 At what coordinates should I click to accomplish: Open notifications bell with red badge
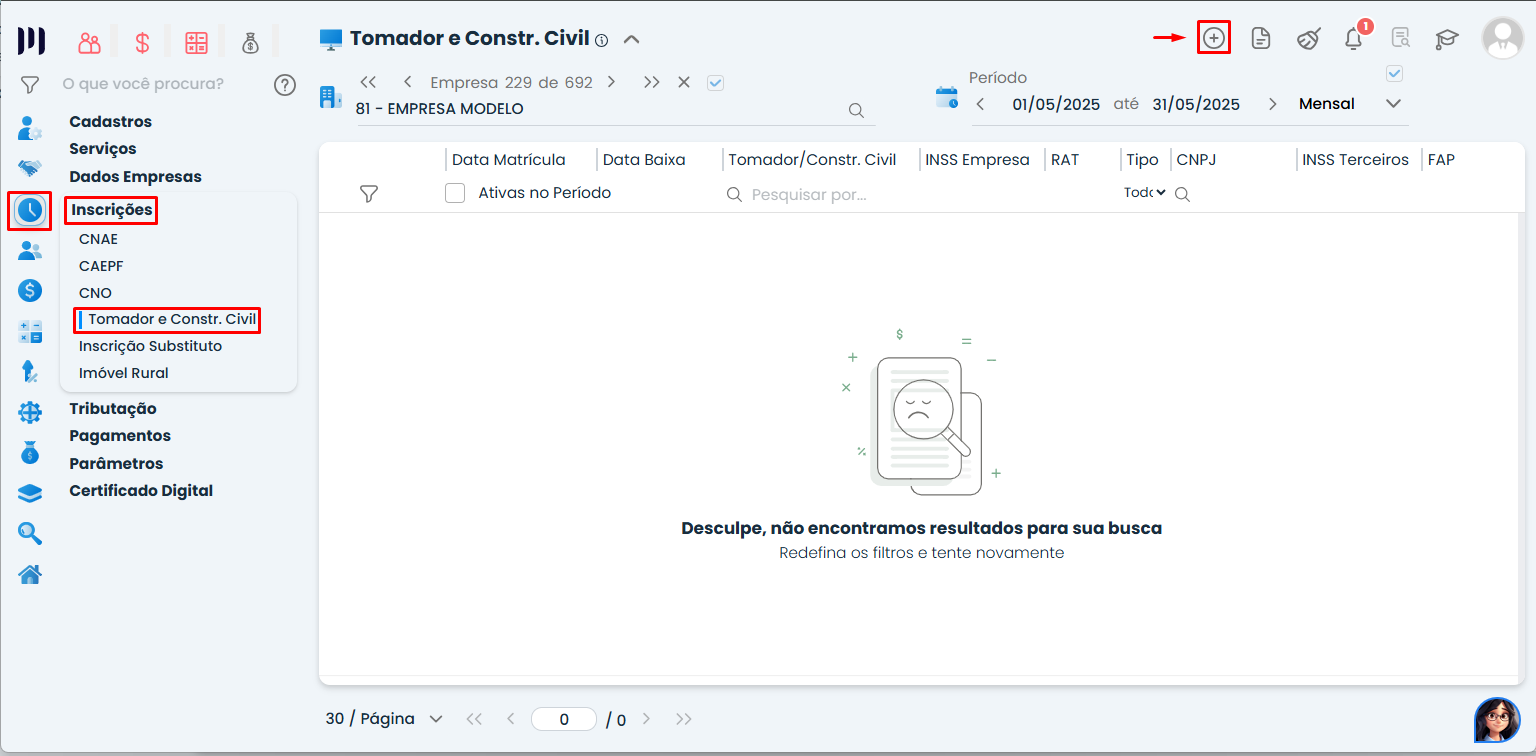tap(1354, 39)
